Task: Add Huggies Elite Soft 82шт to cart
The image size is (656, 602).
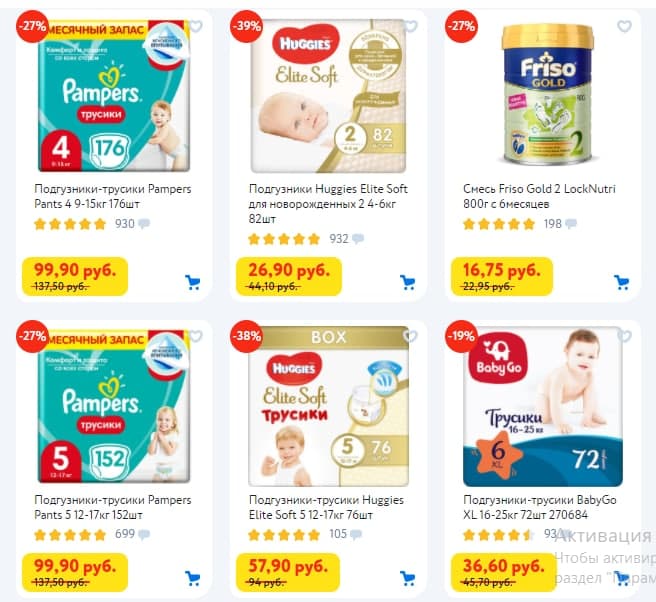Action: point(407,282)
